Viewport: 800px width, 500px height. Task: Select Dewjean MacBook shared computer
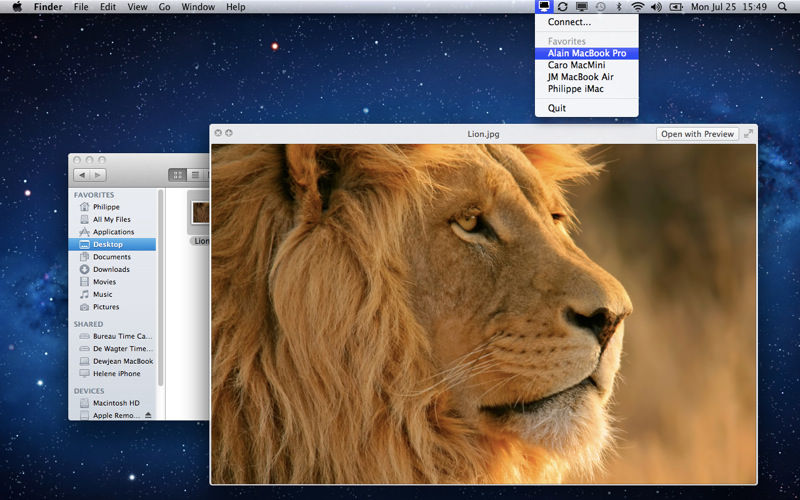112,361
